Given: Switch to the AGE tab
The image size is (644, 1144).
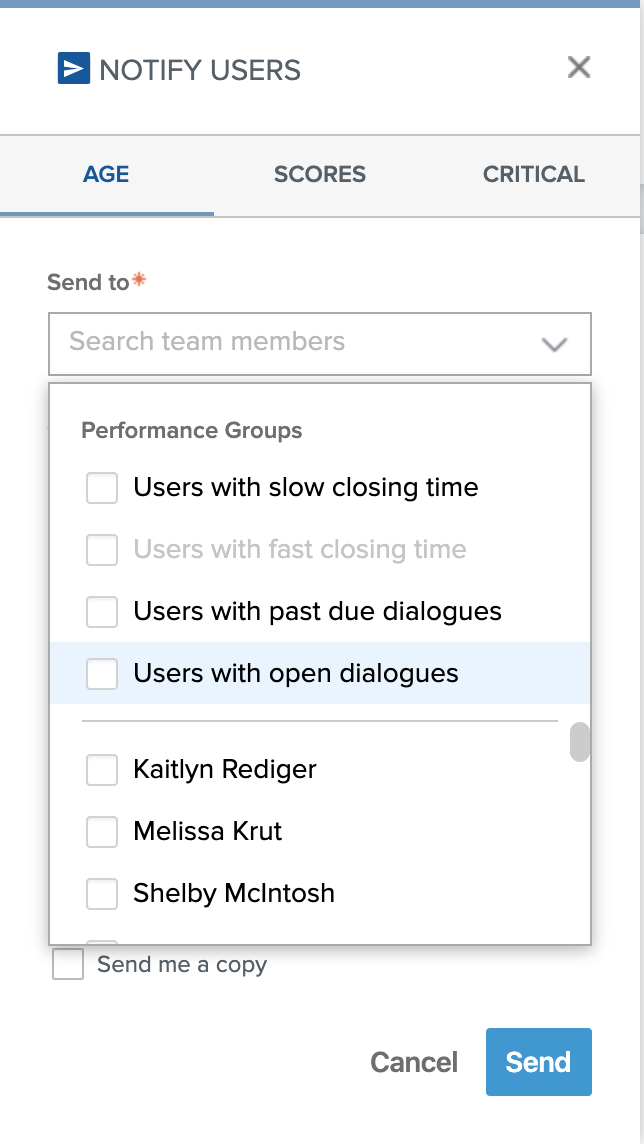Looking at the screenshot, I should point(106,174).
